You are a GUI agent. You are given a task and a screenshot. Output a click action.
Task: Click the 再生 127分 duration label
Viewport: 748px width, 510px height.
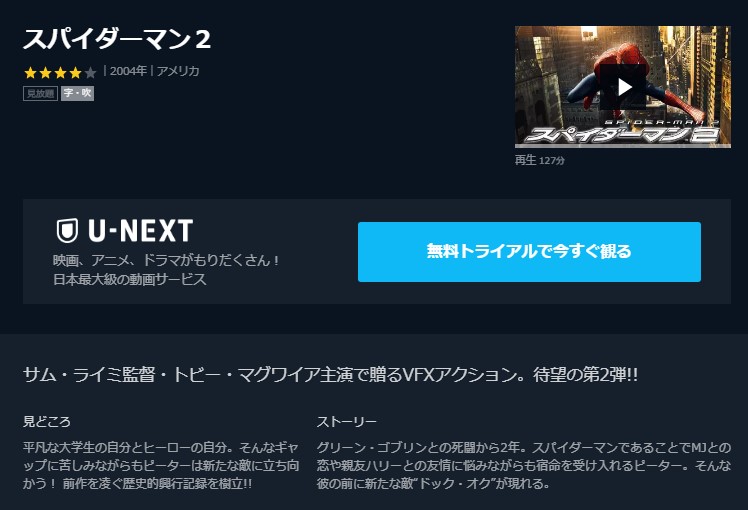540,160
